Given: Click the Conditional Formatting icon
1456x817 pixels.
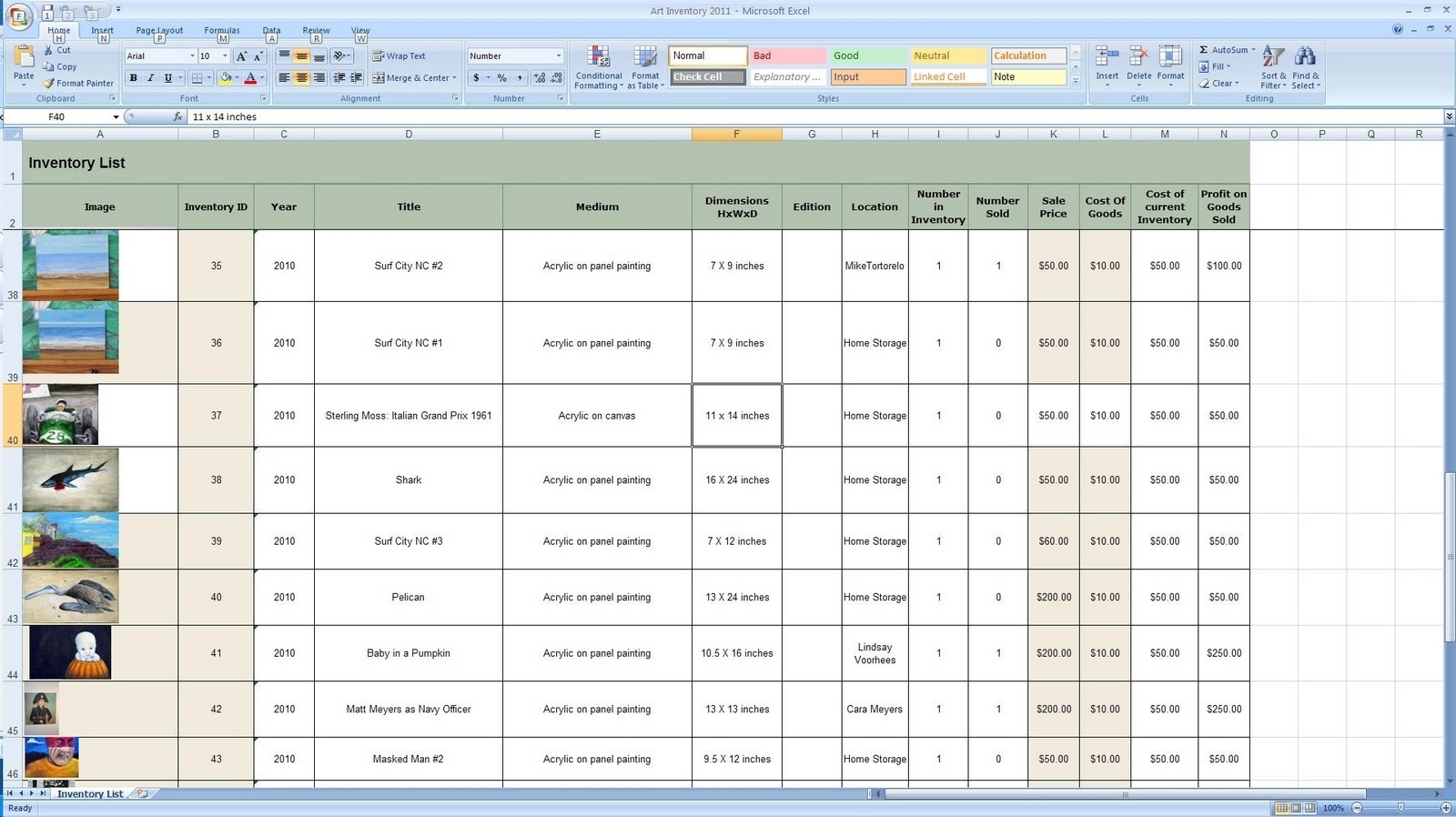Looking at the screenshot, I should [x=598, y=57].
